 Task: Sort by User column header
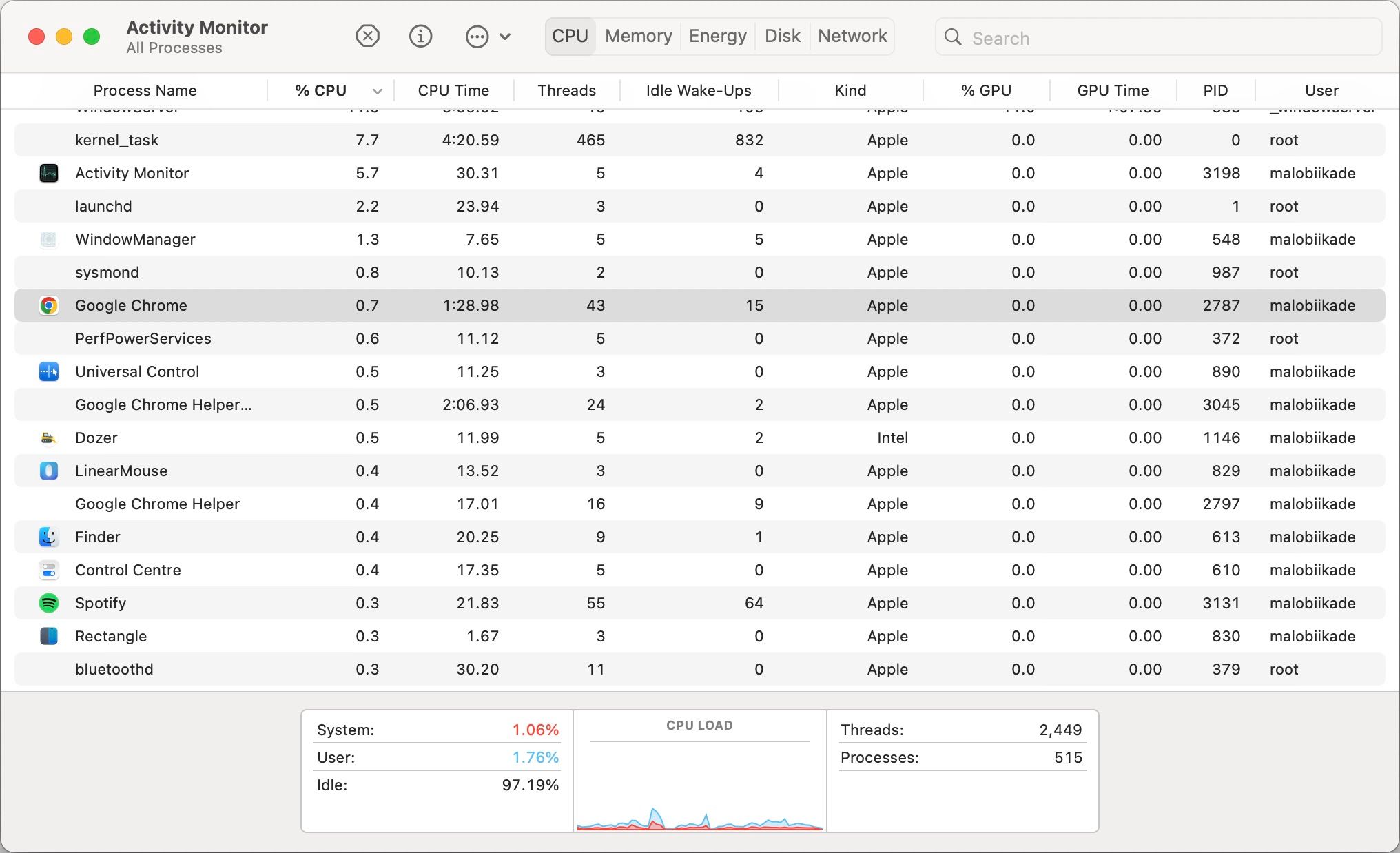[x=1321, y=90]
